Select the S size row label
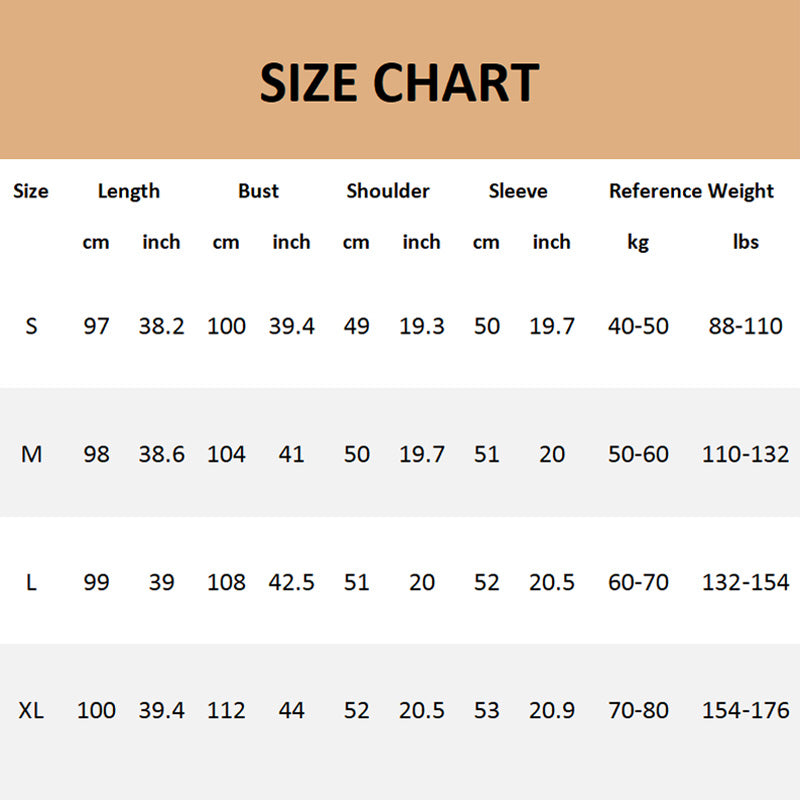Image resolution: width=800 pixels, height=800 pixels. (x=31, y=326)
